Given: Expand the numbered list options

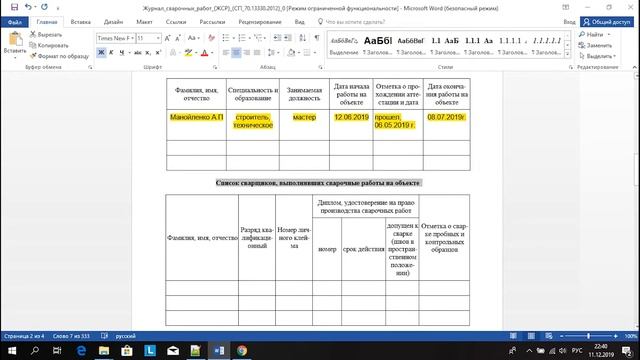Looking at the screenshot, I should point(250,38).
